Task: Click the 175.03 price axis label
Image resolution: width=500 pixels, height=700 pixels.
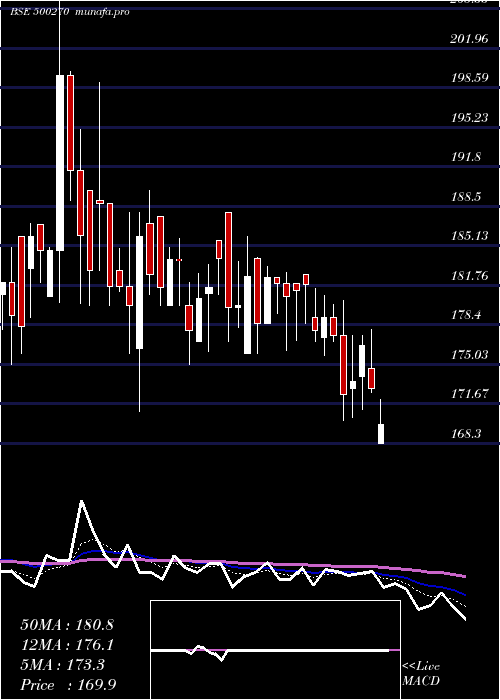Action: point(469,355)
